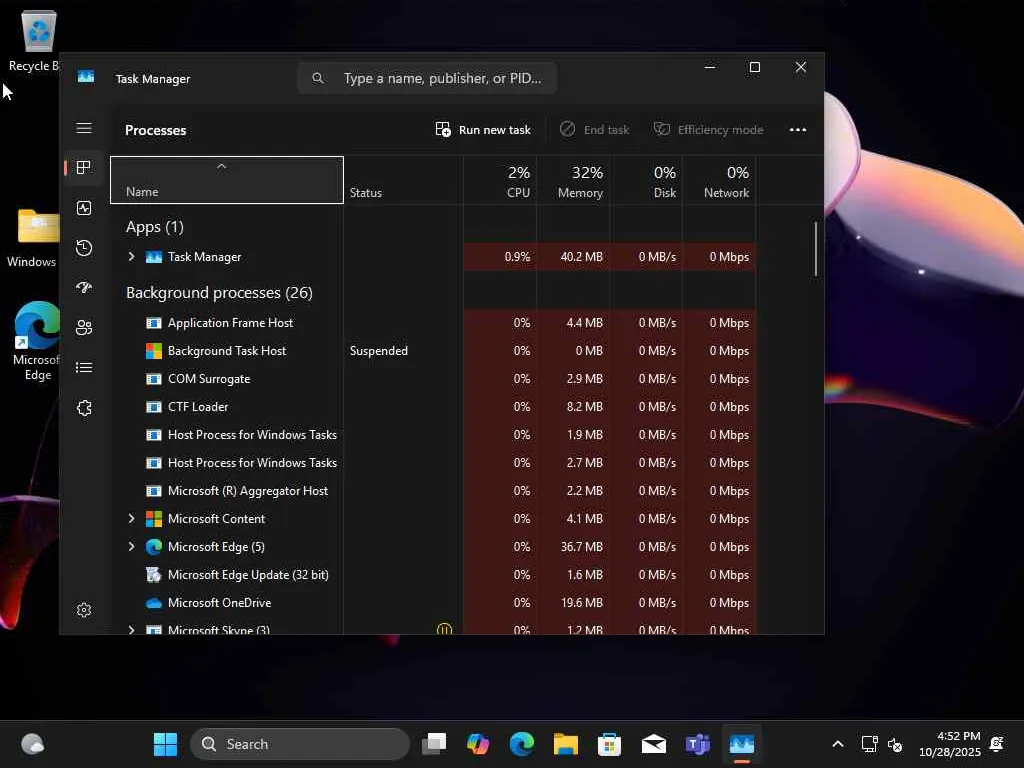Click the 40.2 MB memory value
This screenshot has width=1024, height=768.
[x=581, y=257]
